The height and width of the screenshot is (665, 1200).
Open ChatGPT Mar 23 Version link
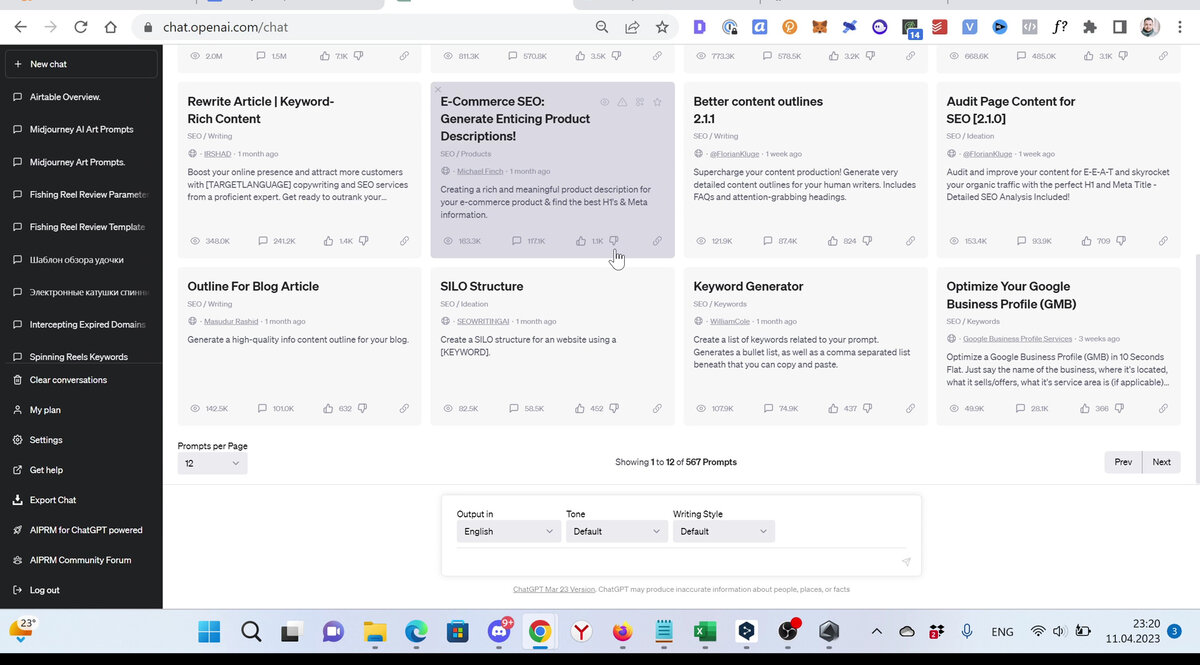[554, 590]
